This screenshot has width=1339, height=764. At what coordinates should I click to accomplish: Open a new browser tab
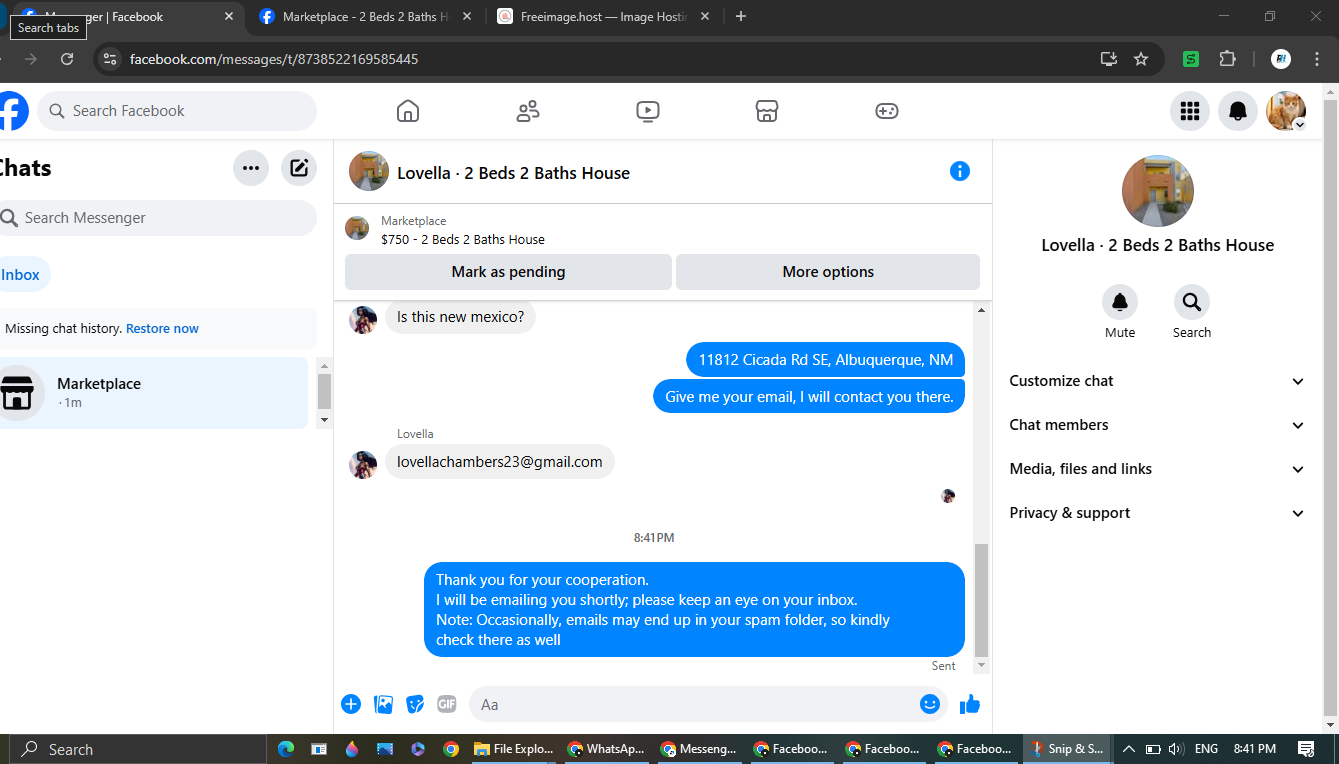[x=741, y=17]
